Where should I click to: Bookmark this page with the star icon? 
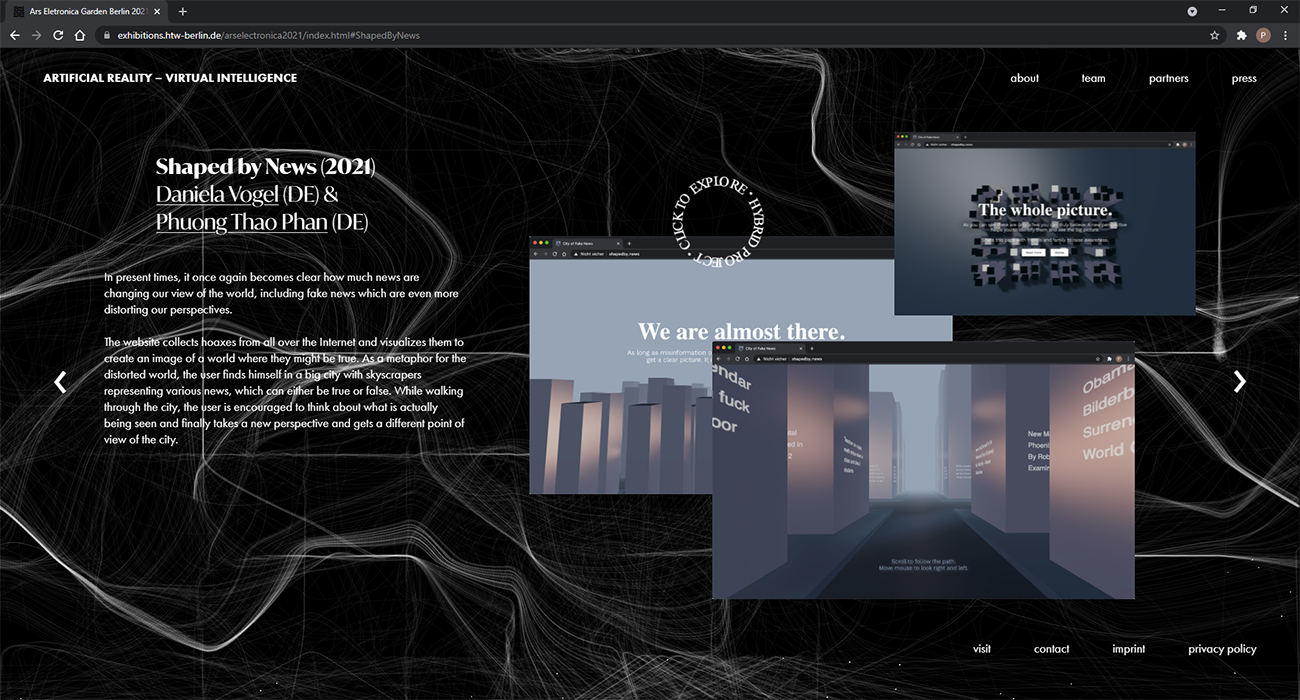click(1215, 35)
